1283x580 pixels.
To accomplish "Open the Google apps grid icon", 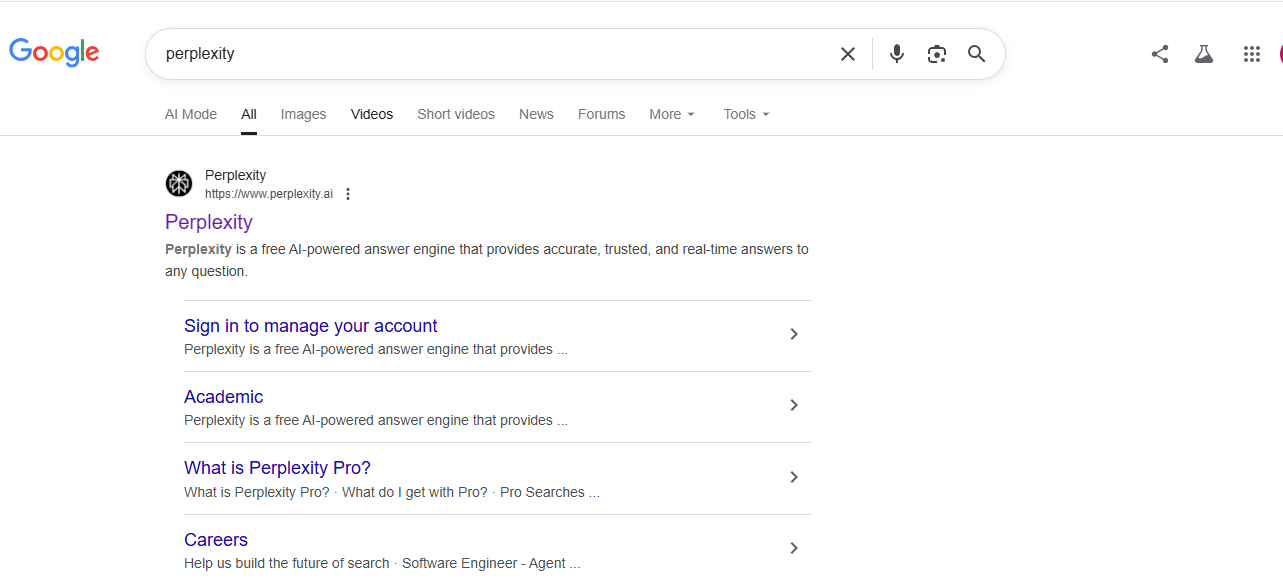I will [x=1252, y=54].
